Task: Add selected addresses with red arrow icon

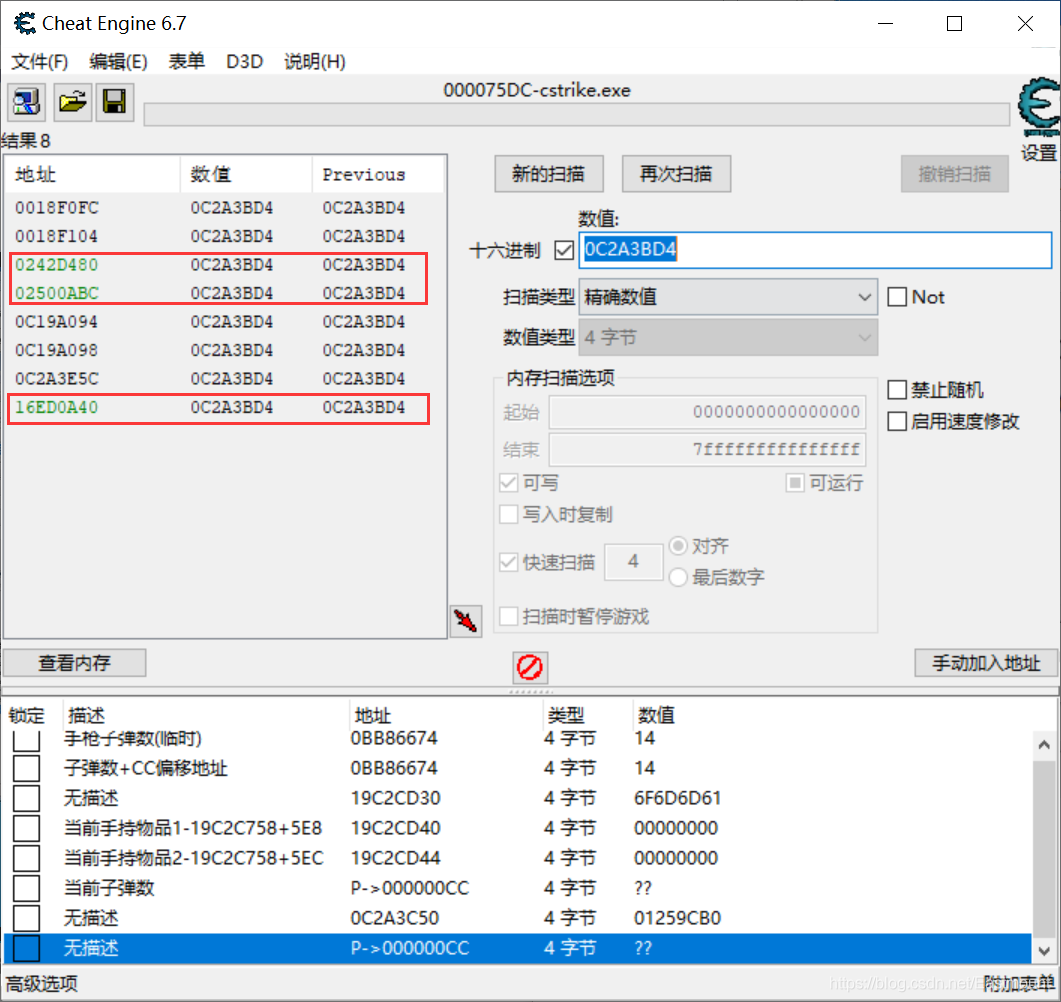Action: coord(466,620)
